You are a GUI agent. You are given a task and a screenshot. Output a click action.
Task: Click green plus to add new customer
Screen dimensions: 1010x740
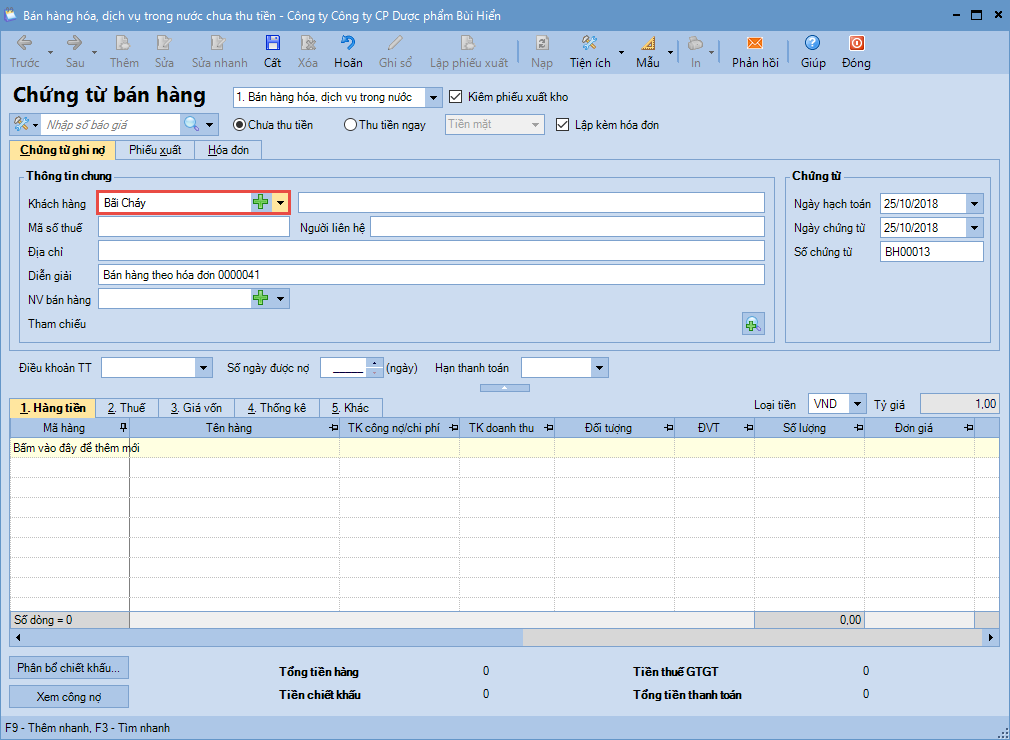coord(261,202)
